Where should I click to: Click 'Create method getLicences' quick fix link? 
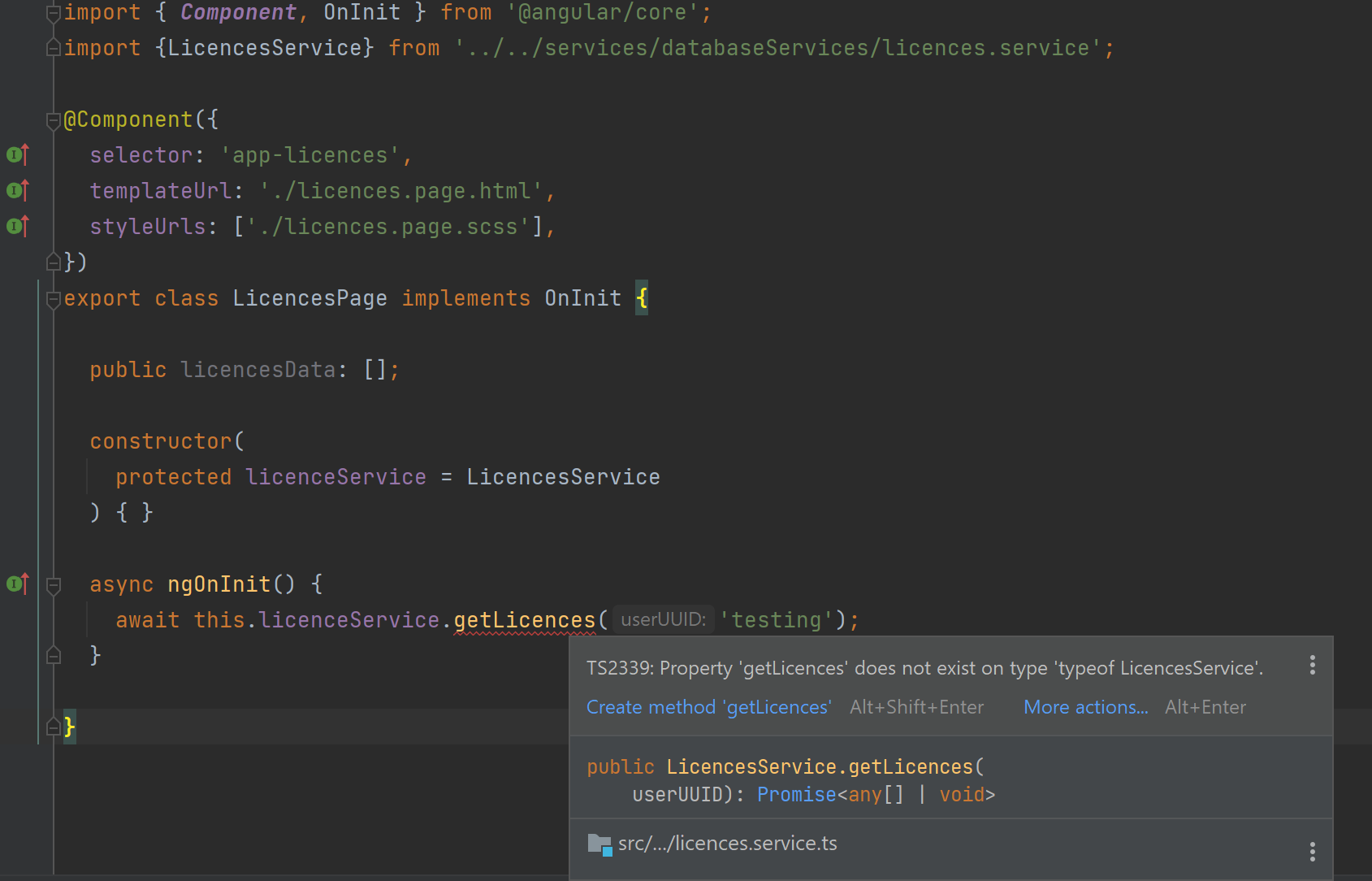tap(709, 707)
